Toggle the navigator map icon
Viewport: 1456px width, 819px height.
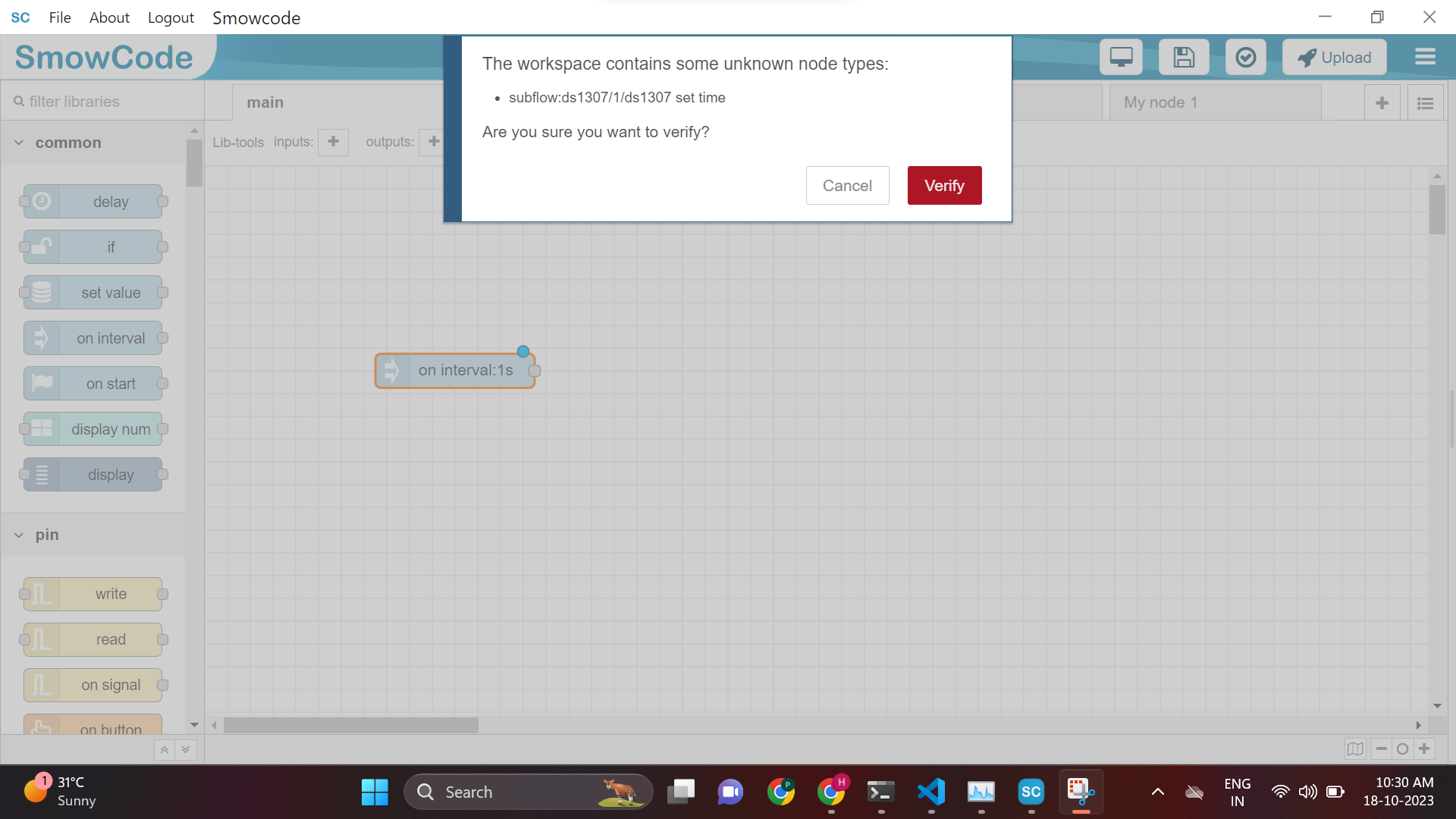(1355, 749)
